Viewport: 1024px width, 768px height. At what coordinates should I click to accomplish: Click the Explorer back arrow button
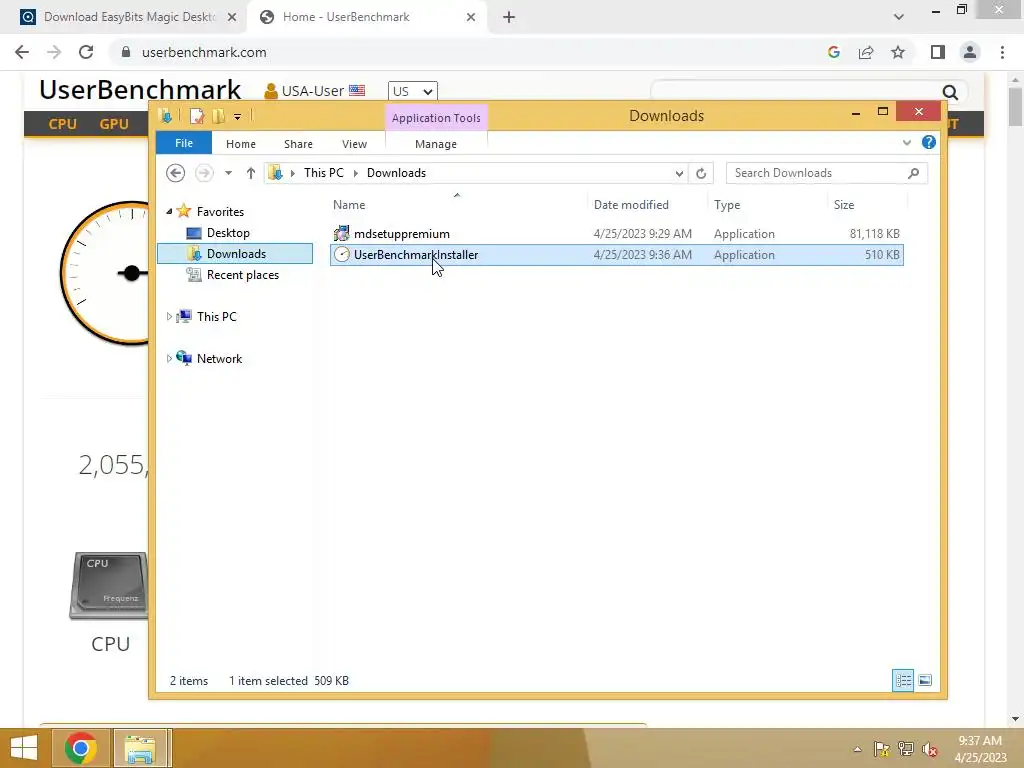(x=175, y=173)
